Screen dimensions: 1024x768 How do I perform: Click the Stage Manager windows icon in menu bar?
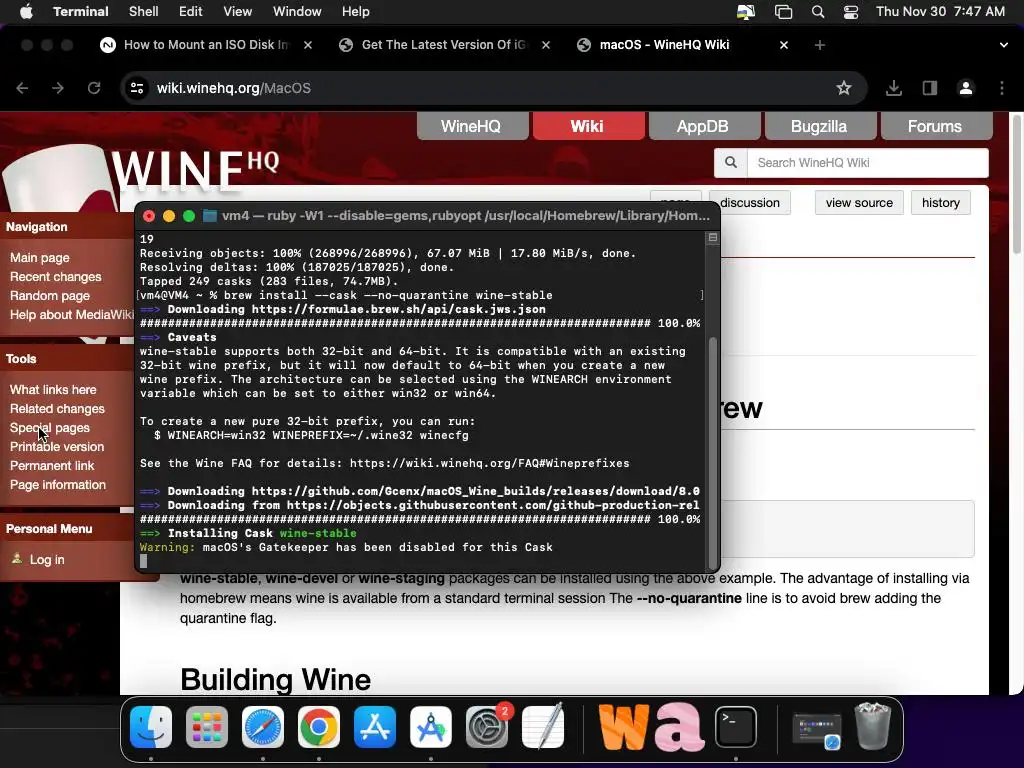(x=783, y=12)
